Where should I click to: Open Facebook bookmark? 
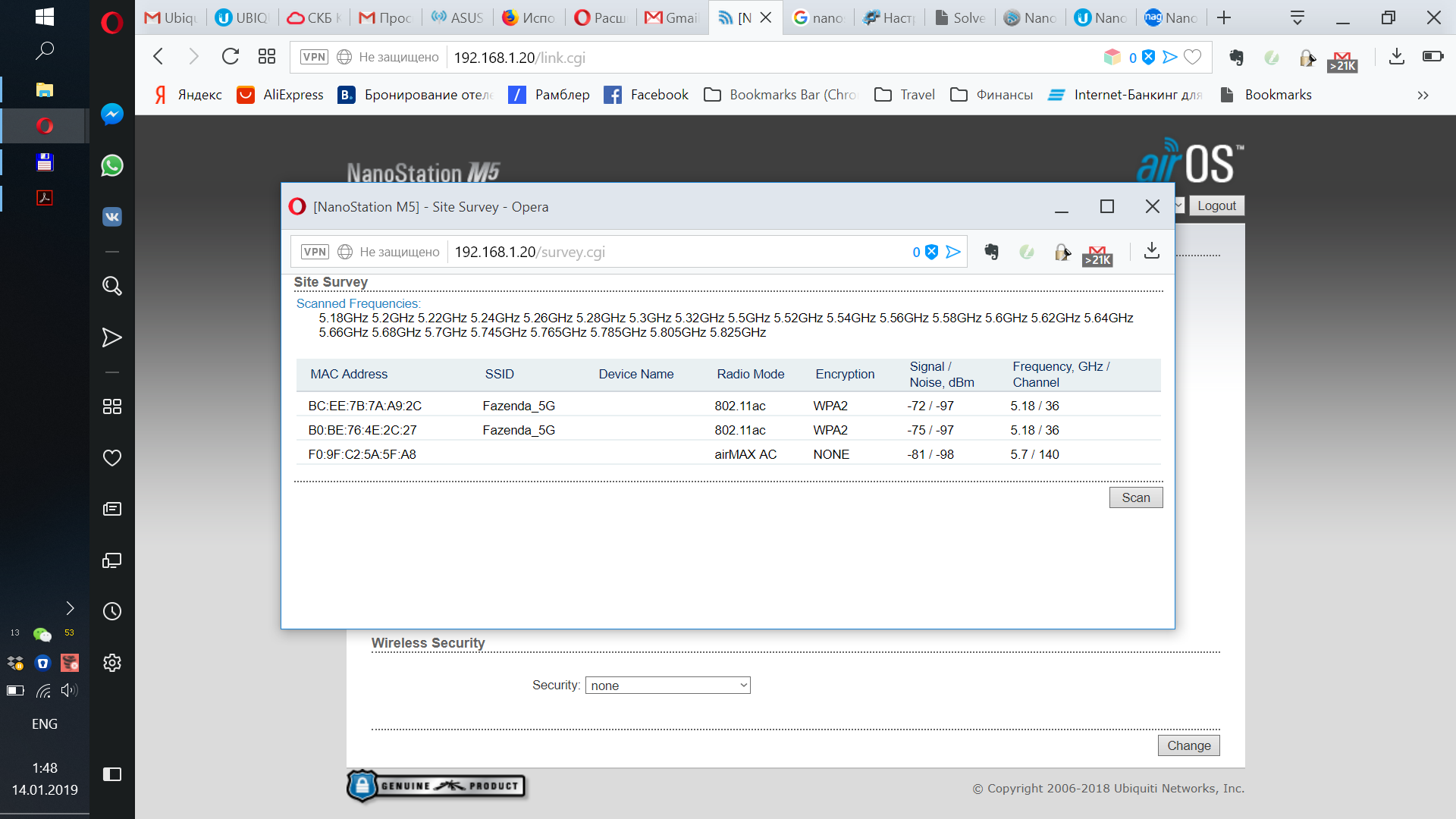pyautogui.click(x=646, y=95)
